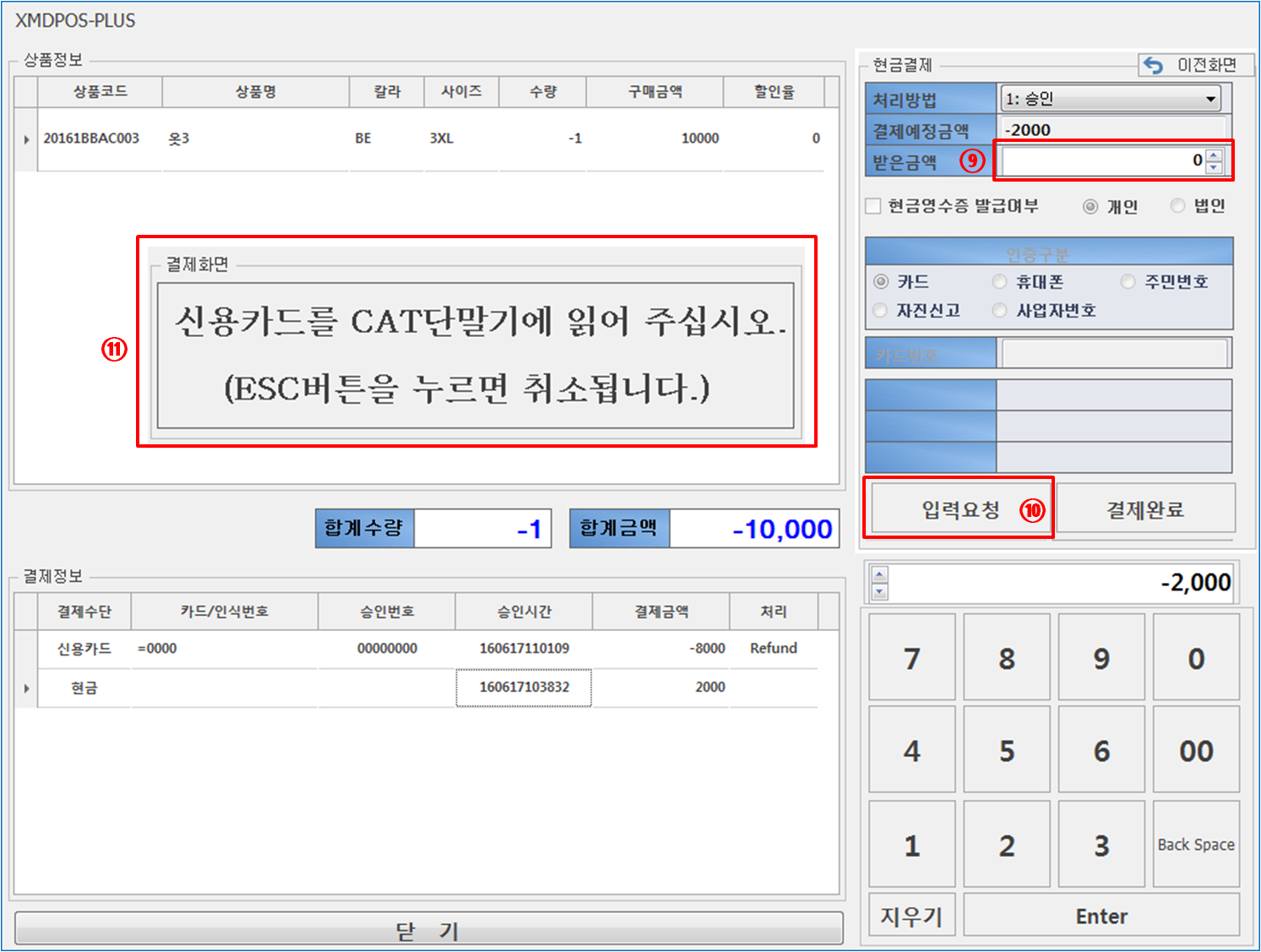The image size is (1261, 952).
Task: Tap keypad number 2
Action: (x=1007, y=844)
